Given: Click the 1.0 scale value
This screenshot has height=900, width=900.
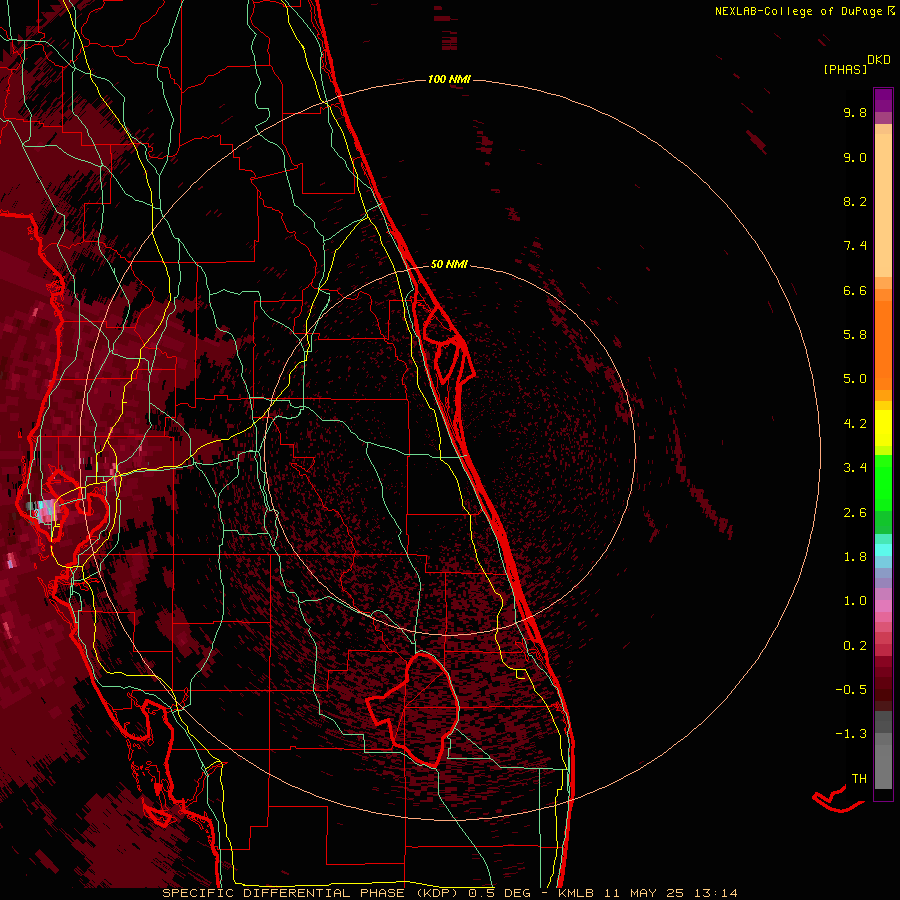Looking at the screenshot, I should coord(855,601).
